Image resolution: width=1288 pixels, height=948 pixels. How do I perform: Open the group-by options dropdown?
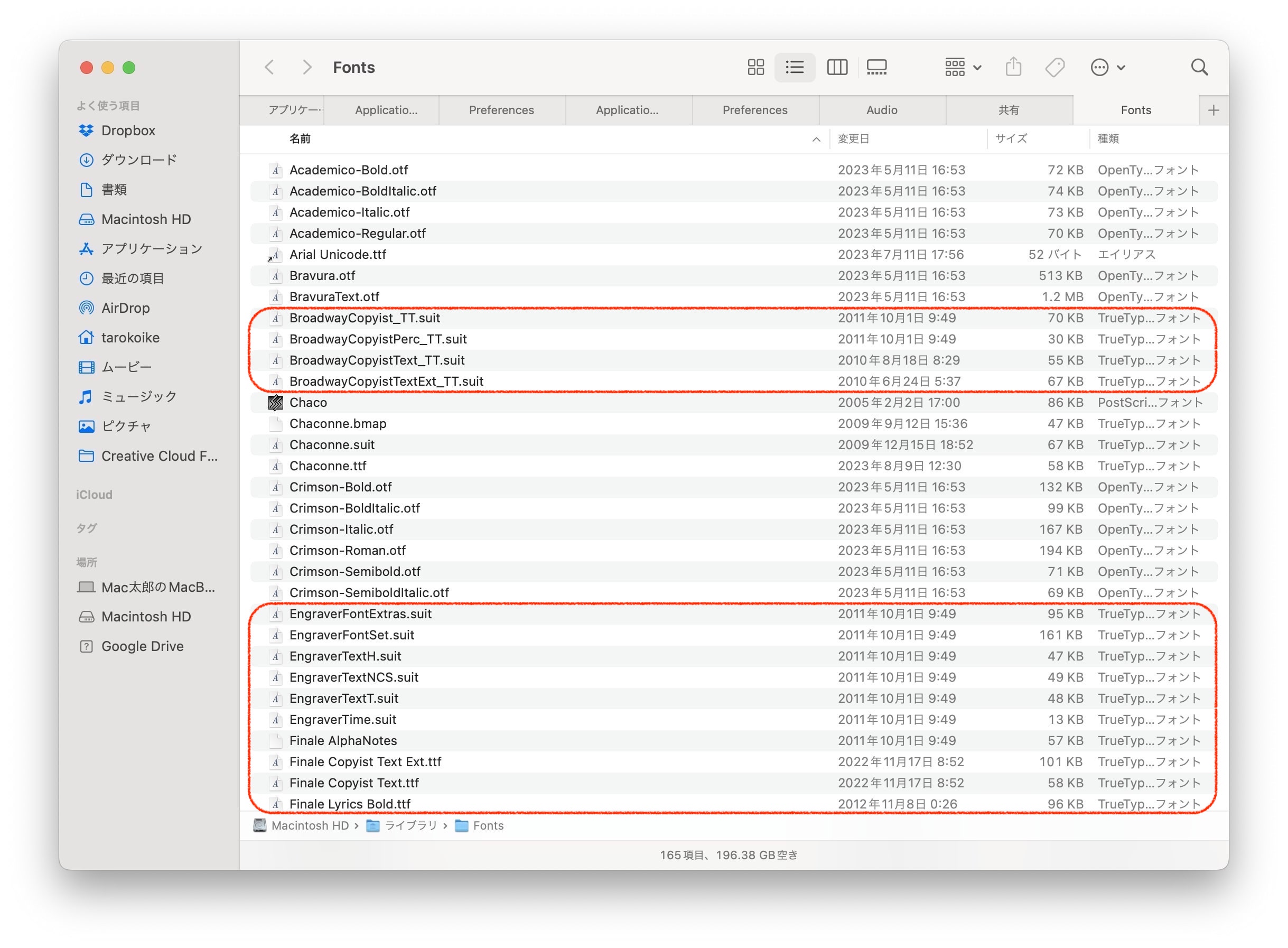click(x=963, y=67)
